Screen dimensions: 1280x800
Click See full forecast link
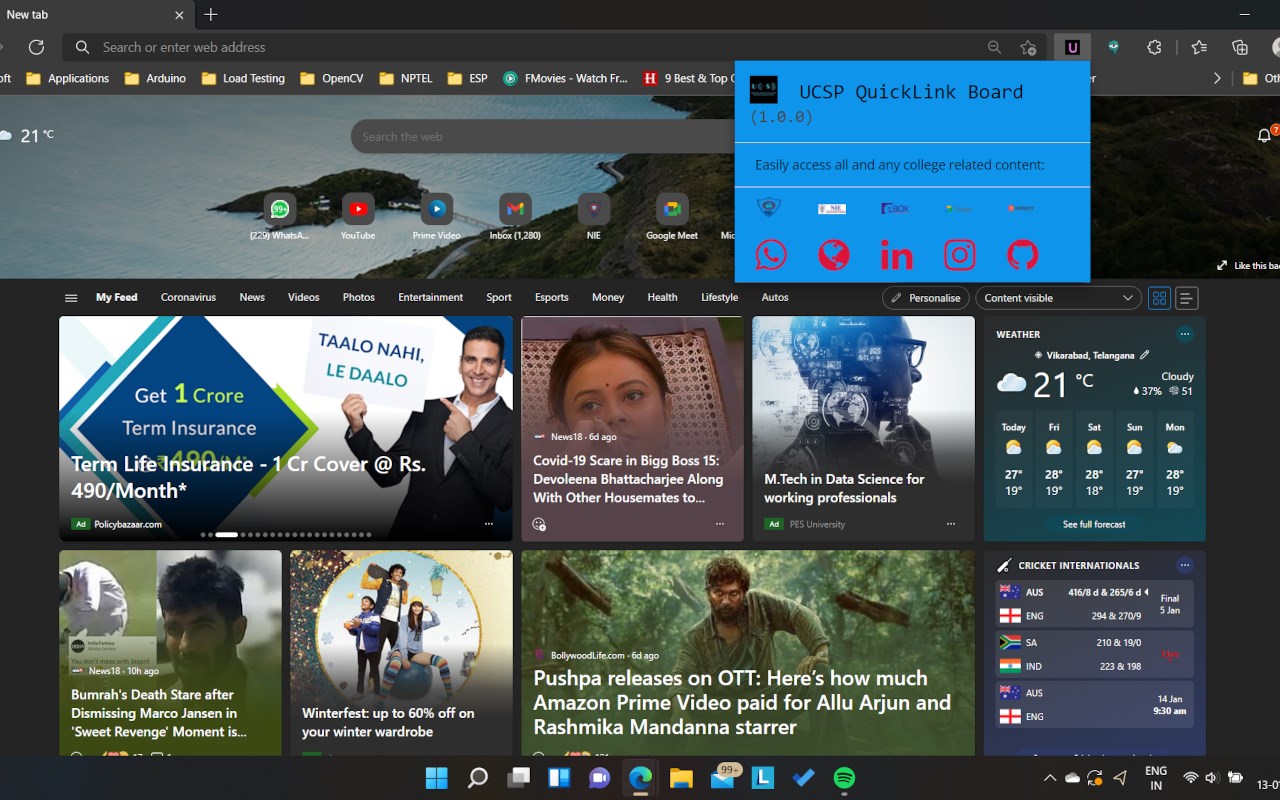pos(1094,524)
